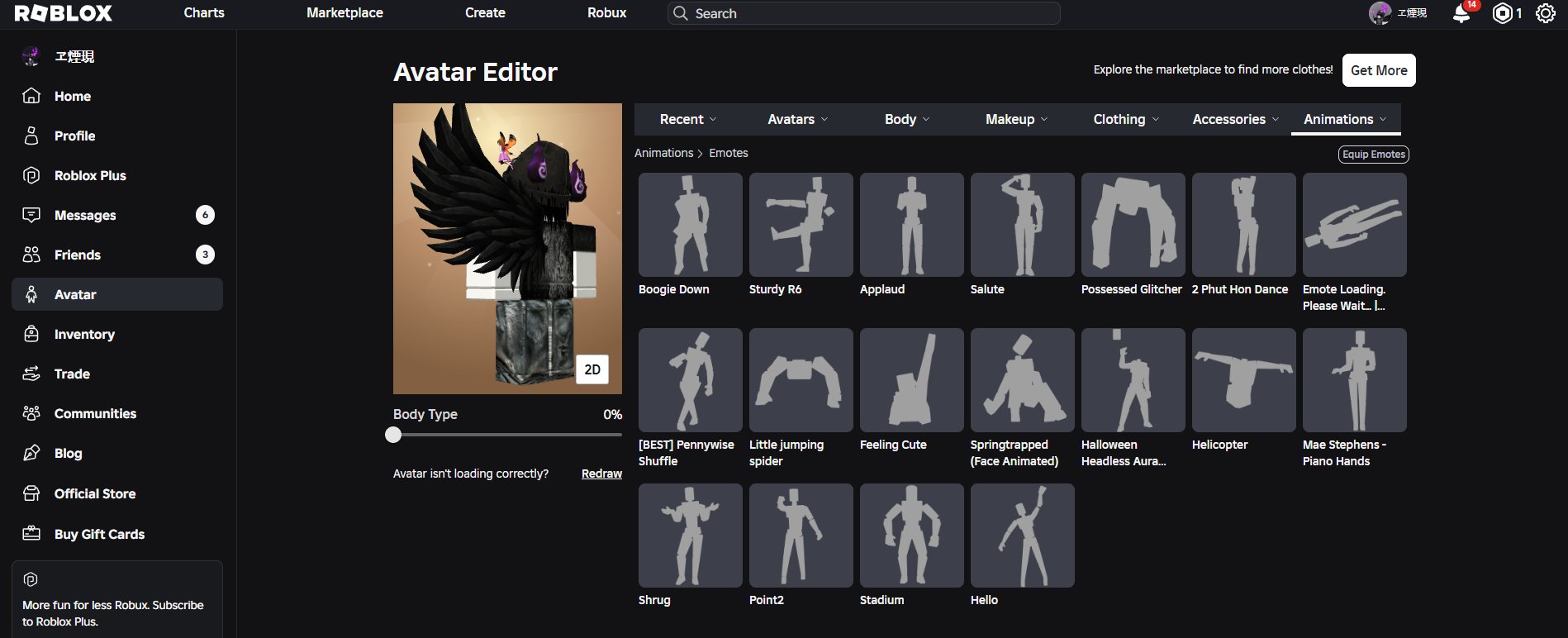
Task: Select the Sturdy R6 emote thumbnail
Action: 801,225
